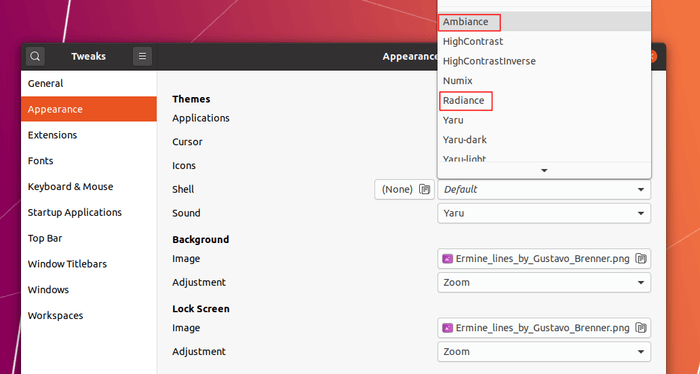Switch to Top Bar settings
Image resolution: width=700 pixels, height=374 pixels.
point(89,238)
